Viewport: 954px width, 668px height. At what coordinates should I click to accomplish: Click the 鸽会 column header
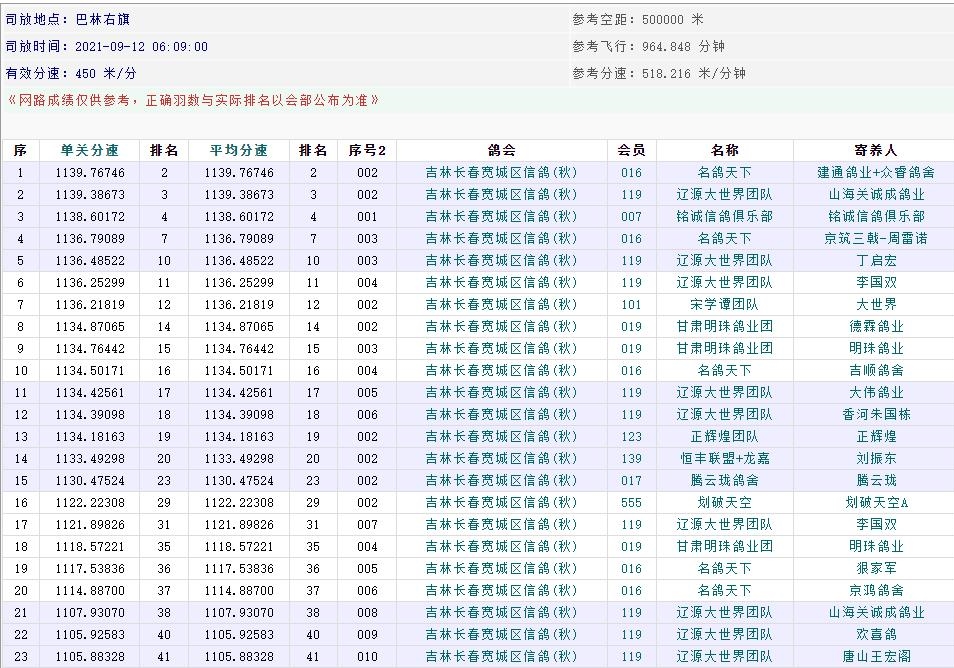coord(501,150)
